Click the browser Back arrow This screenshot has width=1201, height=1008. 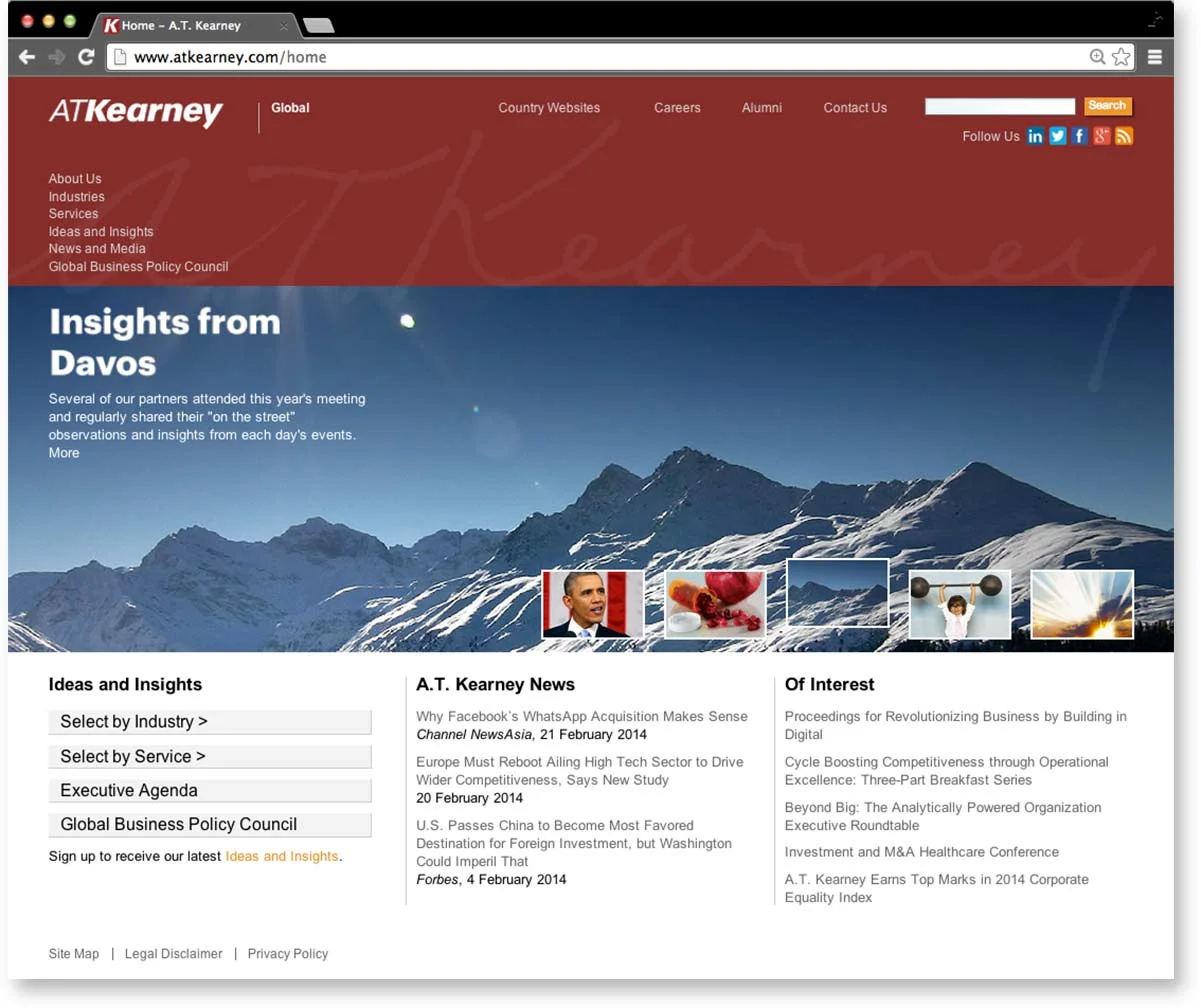point(27,57)
